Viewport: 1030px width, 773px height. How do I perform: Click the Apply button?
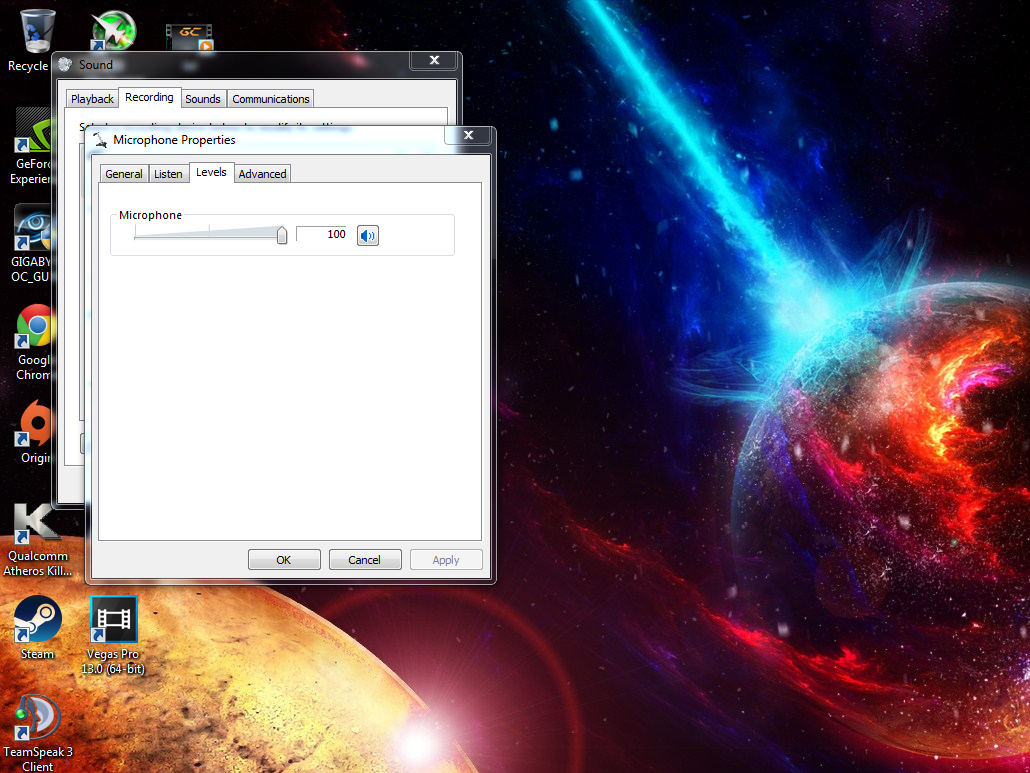click(446, 560)
